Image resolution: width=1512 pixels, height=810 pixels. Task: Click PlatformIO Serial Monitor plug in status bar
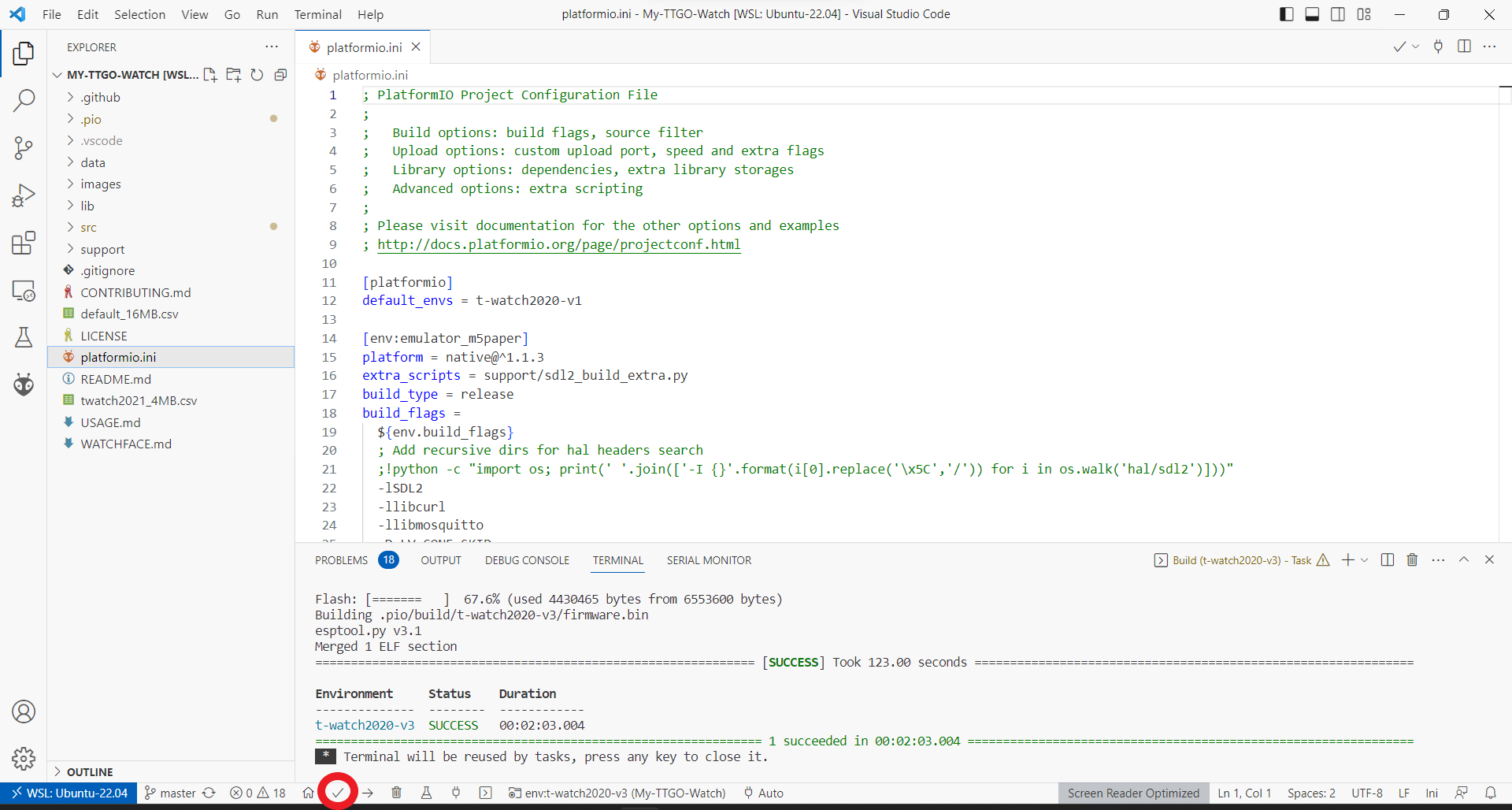point(456,793)
